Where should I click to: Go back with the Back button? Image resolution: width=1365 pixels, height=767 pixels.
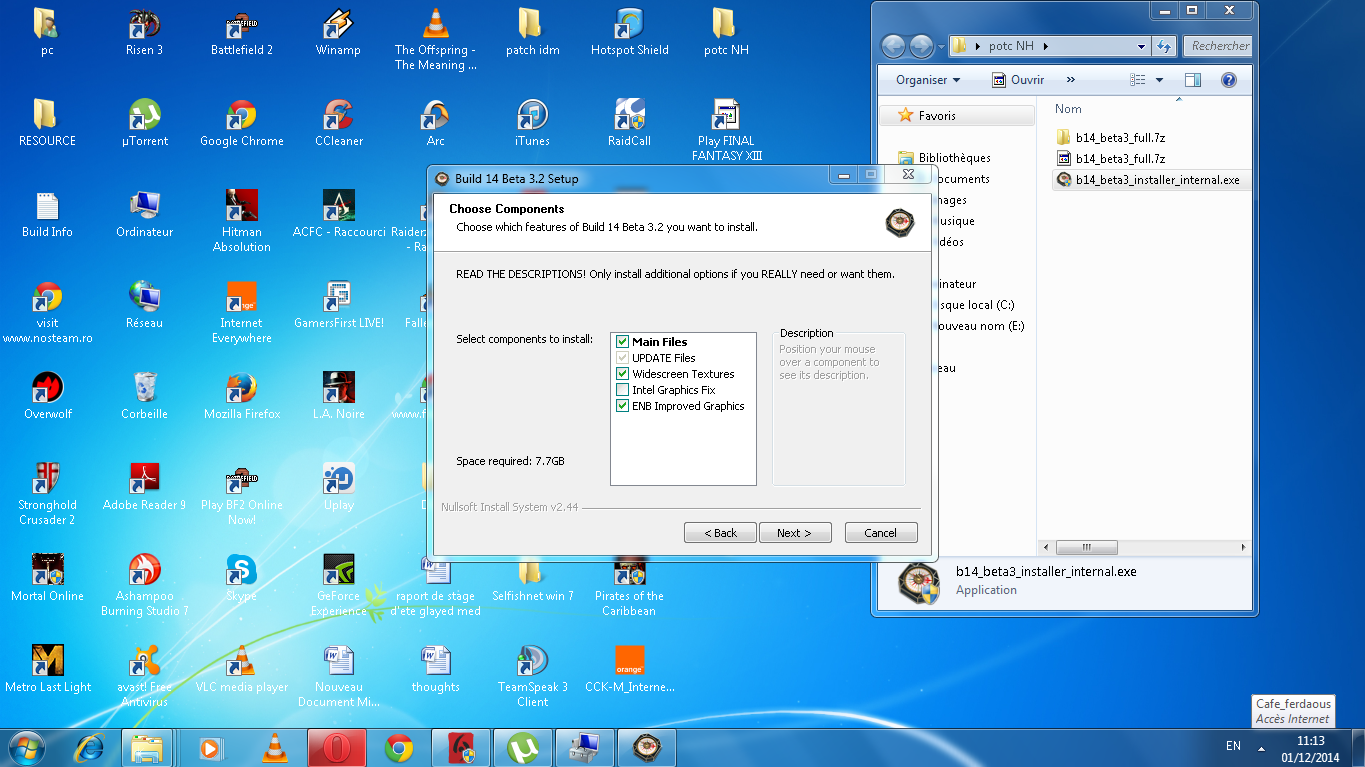(x=720, y=533)
